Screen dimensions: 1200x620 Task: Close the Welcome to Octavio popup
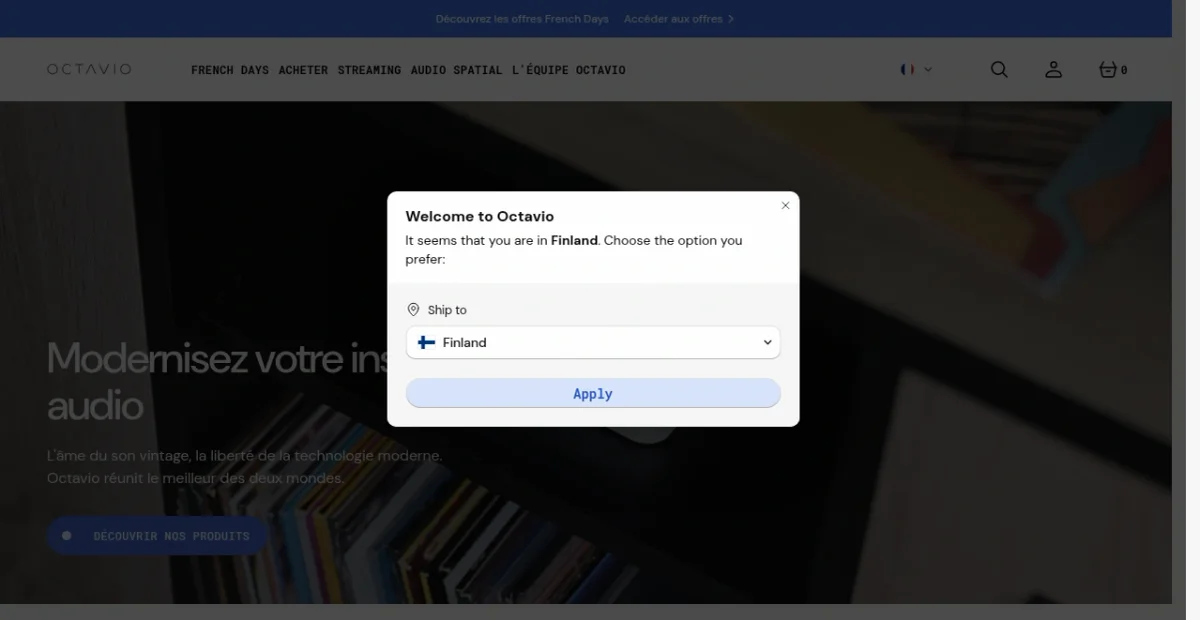pyautogui.click(x=785, y=205)
